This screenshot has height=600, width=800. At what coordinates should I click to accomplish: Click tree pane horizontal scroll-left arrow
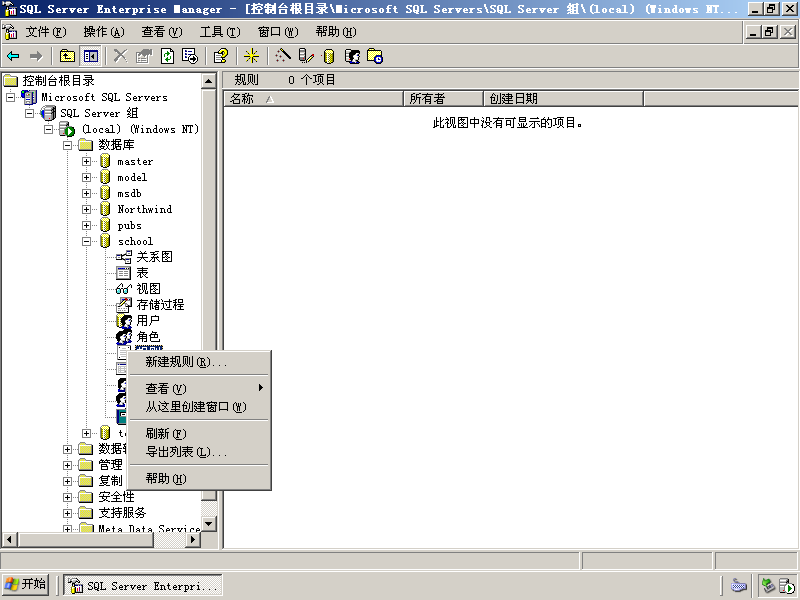coord(10,540)
